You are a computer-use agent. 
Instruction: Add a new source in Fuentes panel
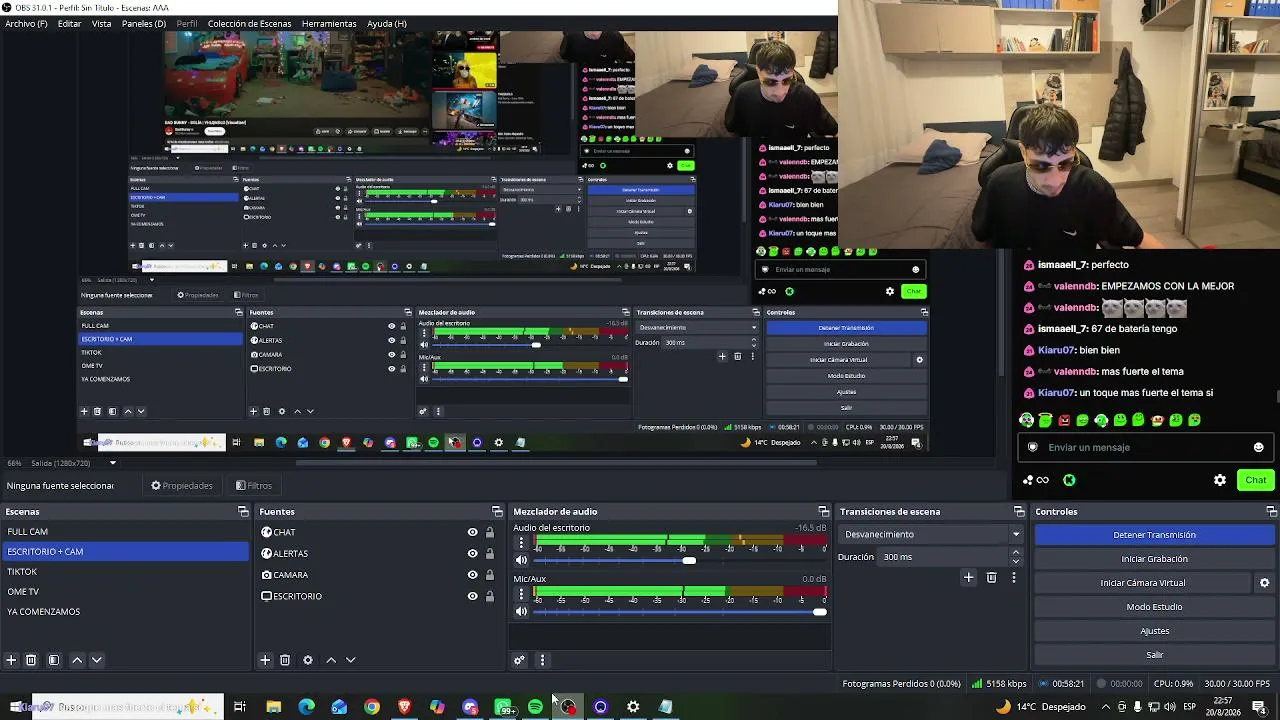click(265, 660)
